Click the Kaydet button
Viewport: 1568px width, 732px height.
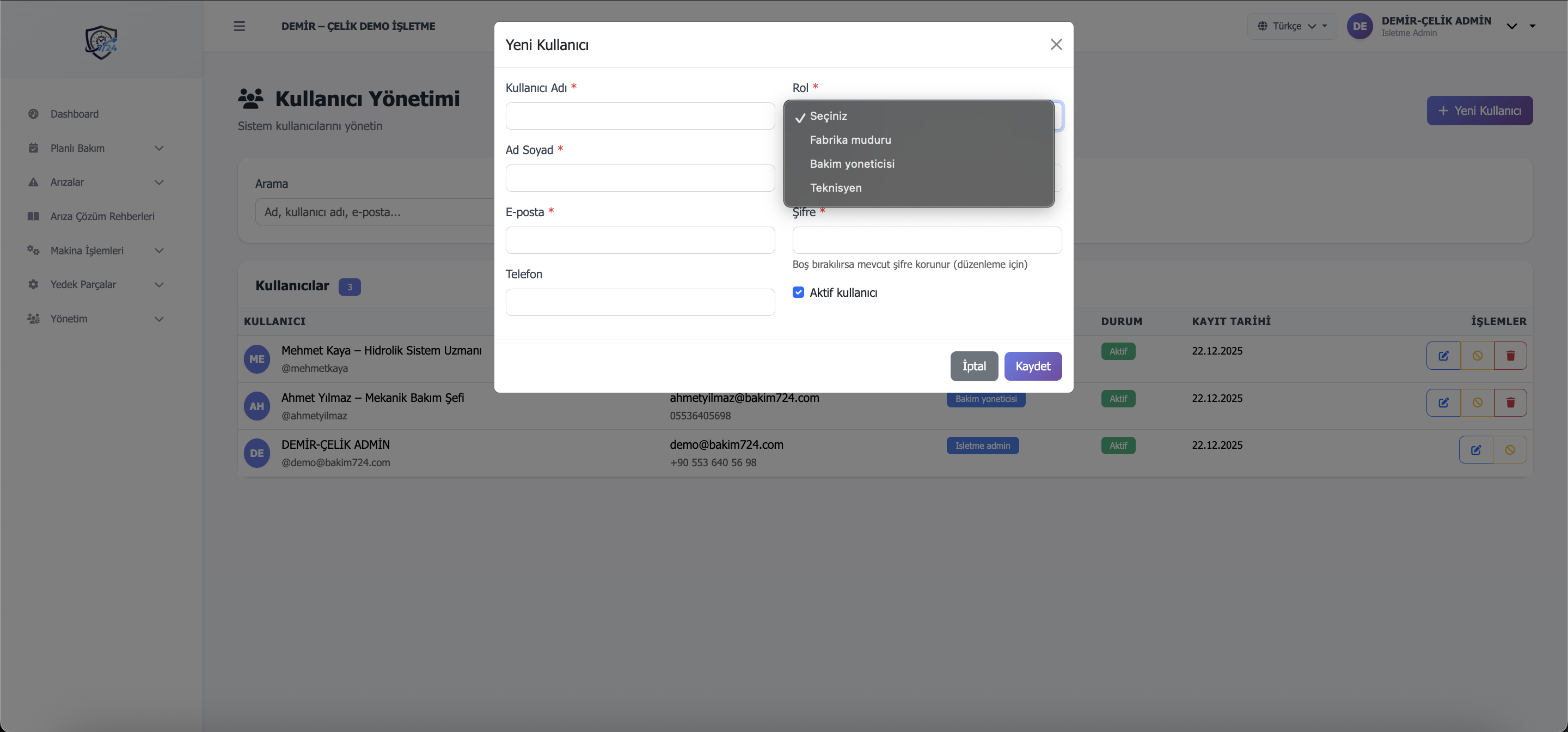pos(1032,366)
